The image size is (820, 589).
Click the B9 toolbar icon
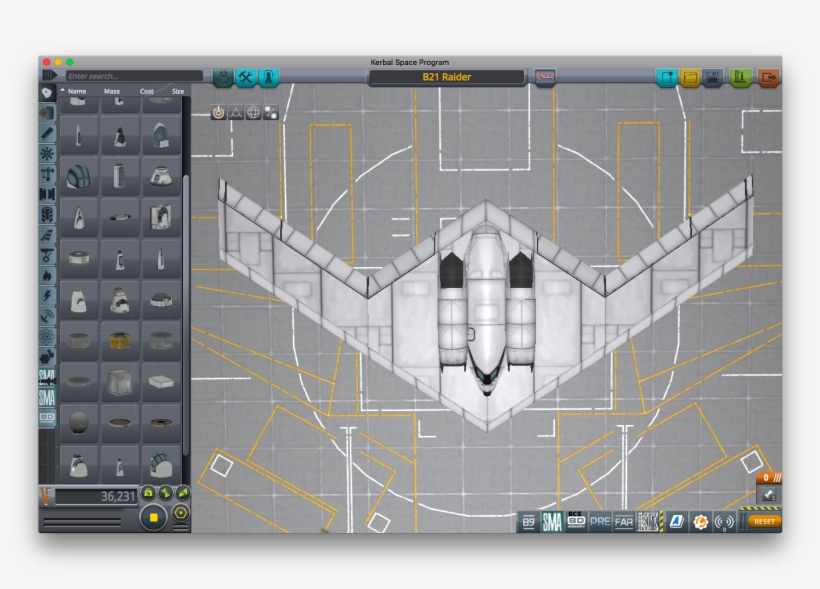527,521
